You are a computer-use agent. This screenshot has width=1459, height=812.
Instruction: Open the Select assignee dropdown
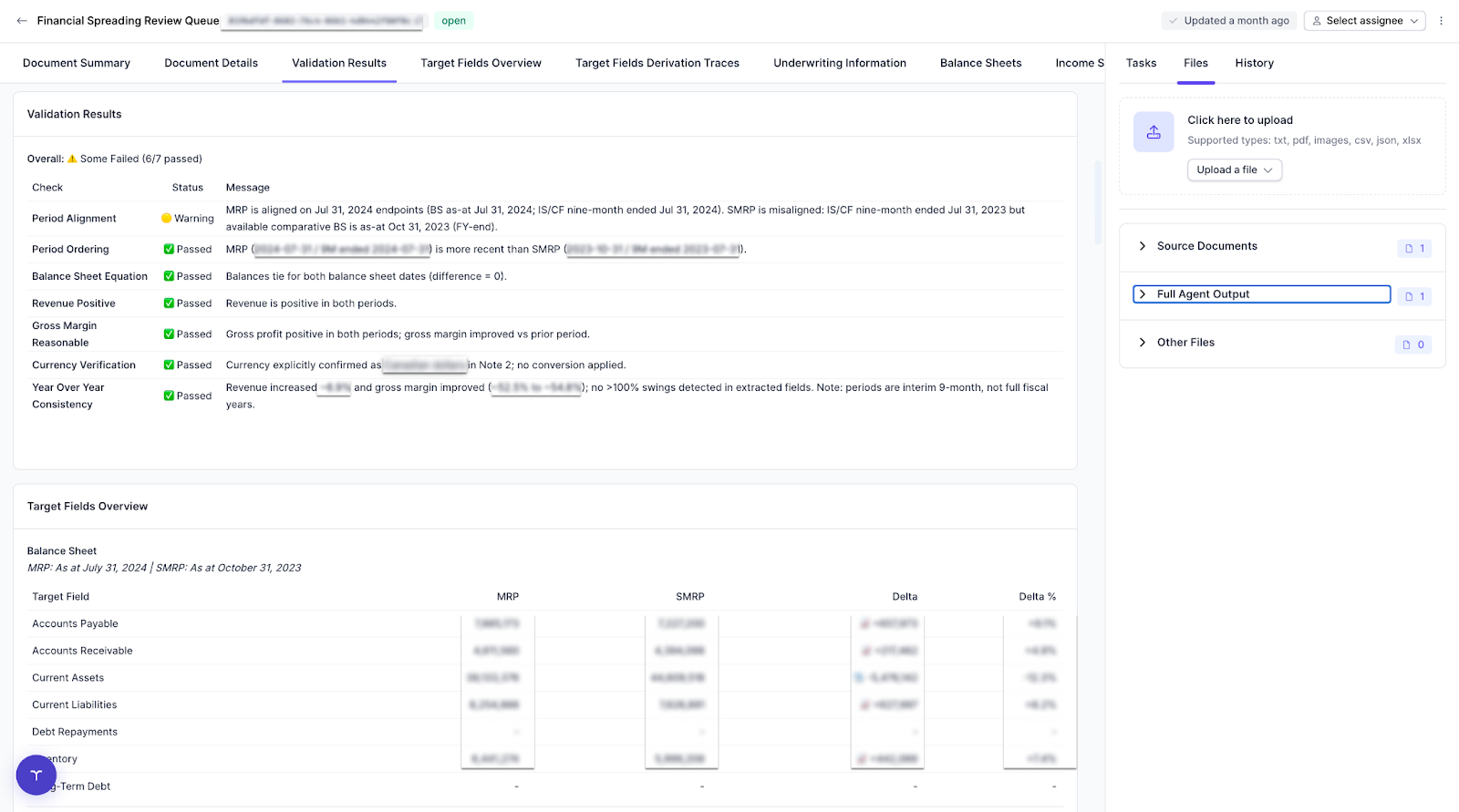tap(1364, 21)
